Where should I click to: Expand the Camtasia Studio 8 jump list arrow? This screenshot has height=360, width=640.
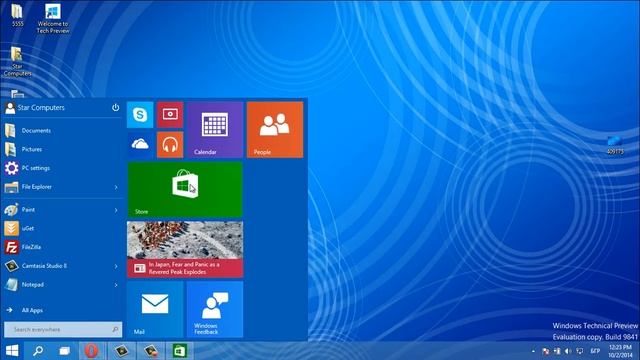[116, 267]
